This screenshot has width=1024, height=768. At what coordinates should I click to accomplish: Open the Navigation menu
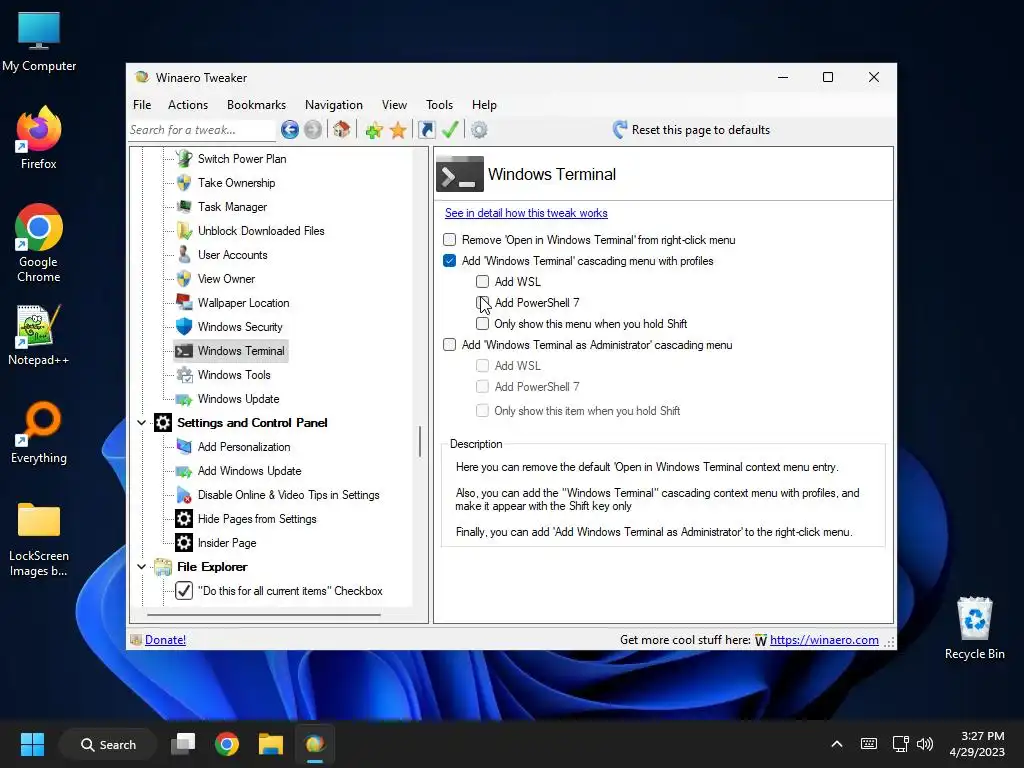pyautogui.click(x=334, y=104)
